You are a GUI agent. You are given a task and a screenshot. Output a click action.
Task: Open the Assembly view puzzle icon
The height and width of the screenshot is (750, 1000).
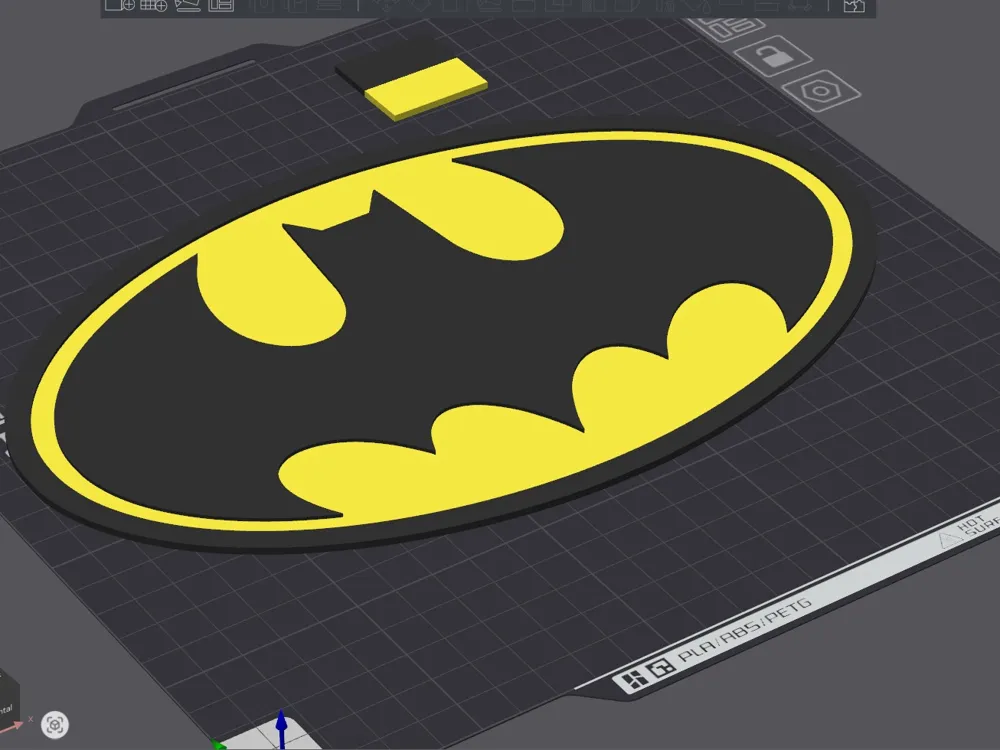(x=854, y=6)
